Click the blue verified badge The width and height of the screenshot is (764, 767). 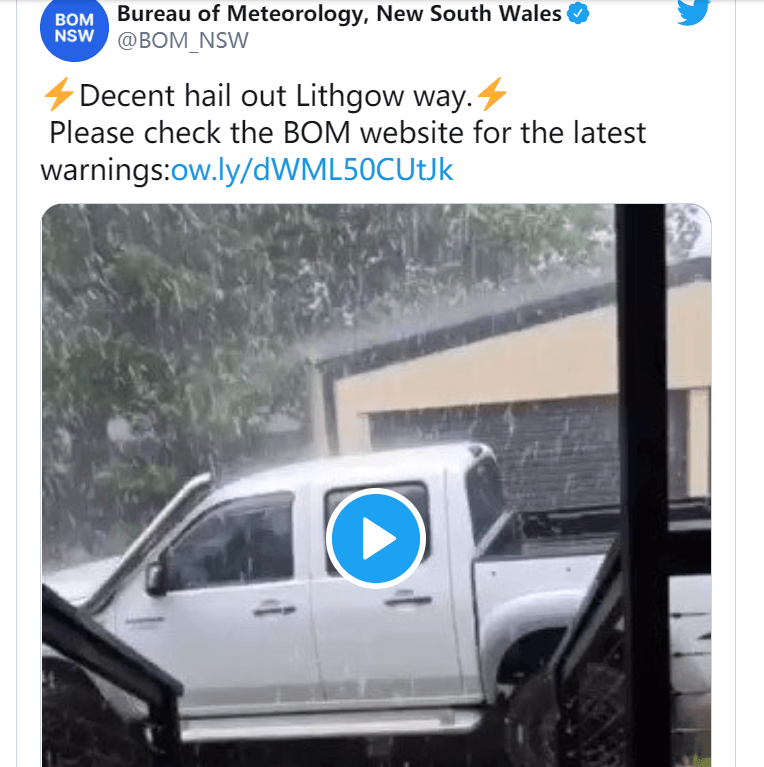[x=578, y=13]
